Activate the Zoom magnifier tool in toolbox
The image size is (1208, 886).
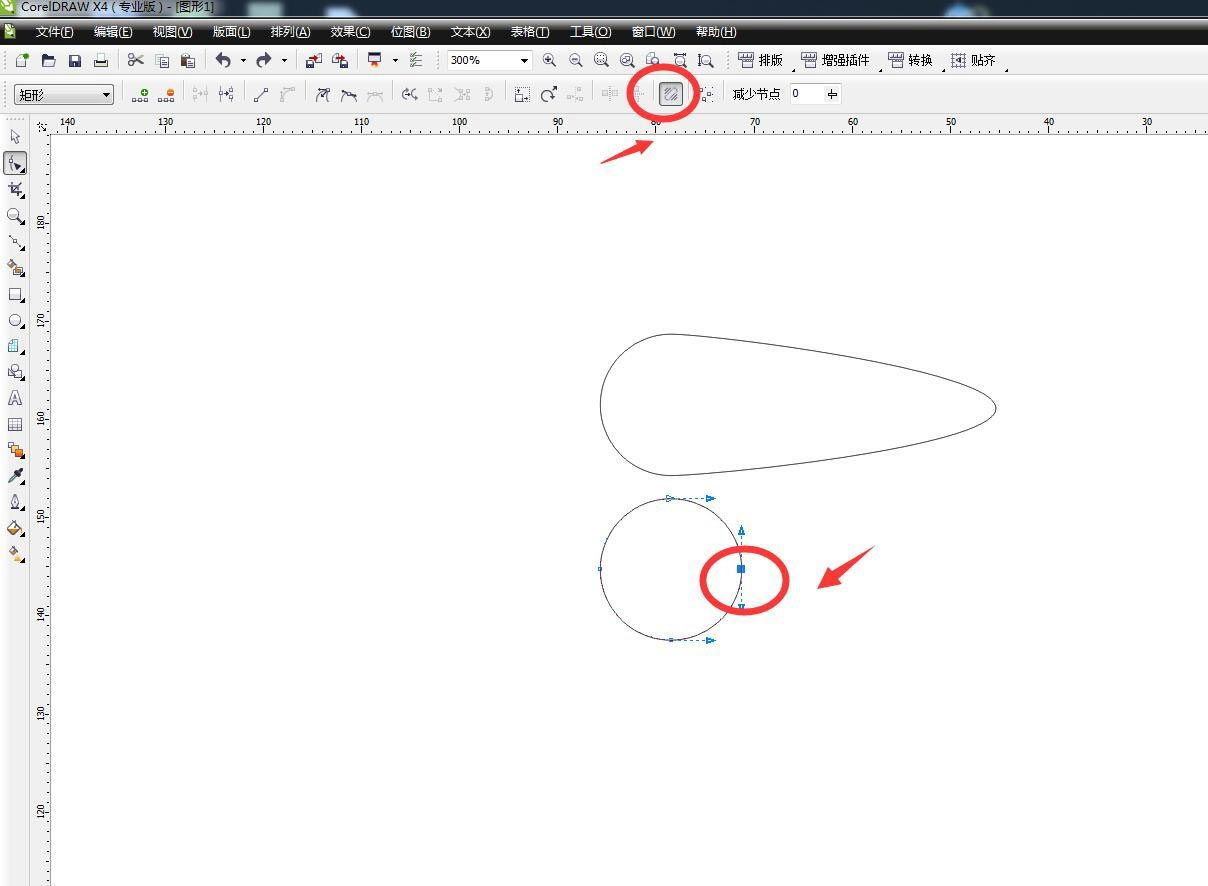coord(15,216)
